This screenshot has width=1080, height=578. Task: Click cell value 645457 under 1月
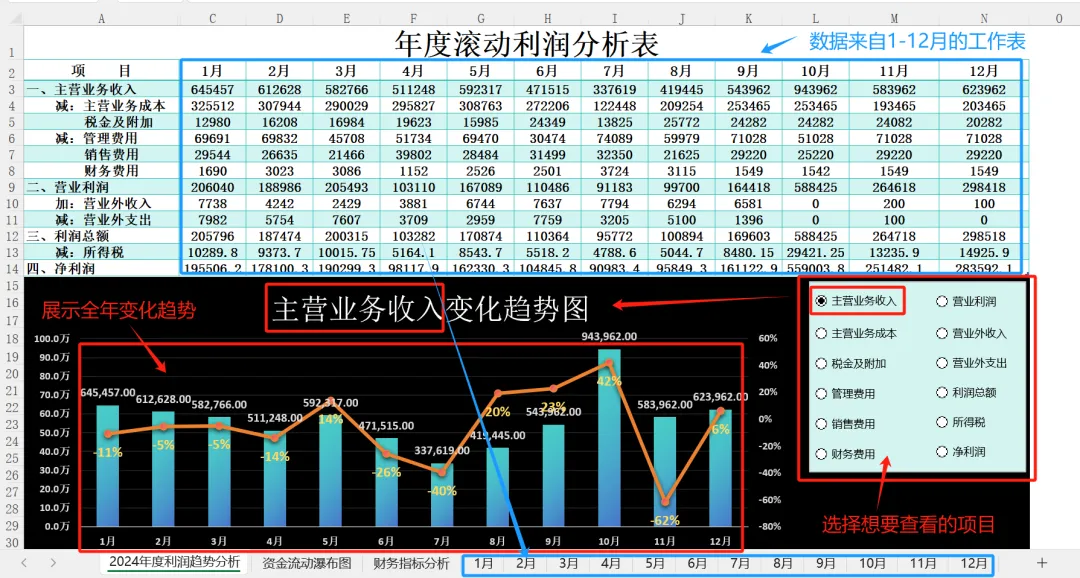pos(212,90)
